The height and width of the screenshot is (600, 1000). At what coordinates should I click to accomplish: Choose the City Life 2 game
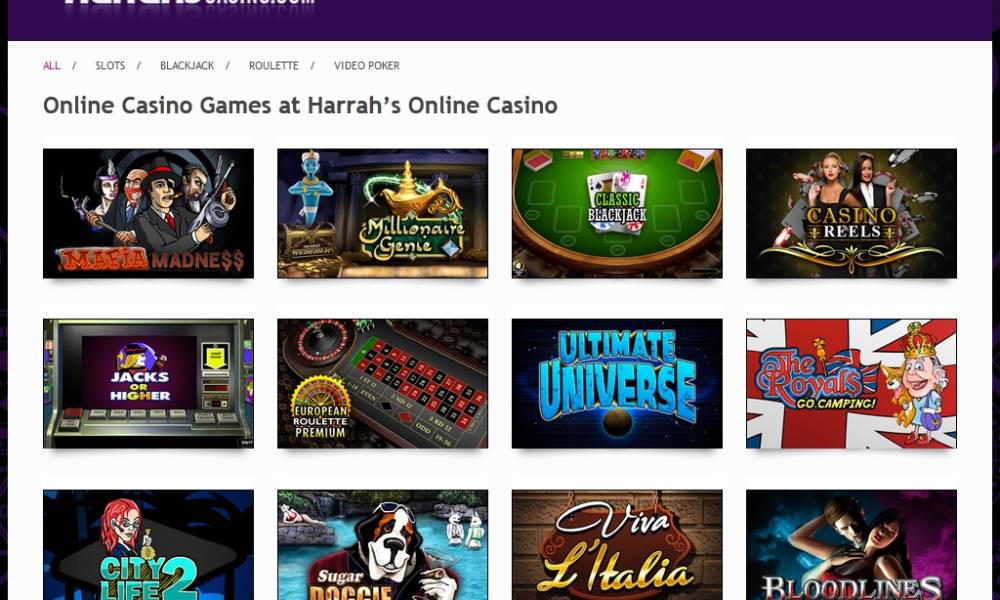click(149, 545)
